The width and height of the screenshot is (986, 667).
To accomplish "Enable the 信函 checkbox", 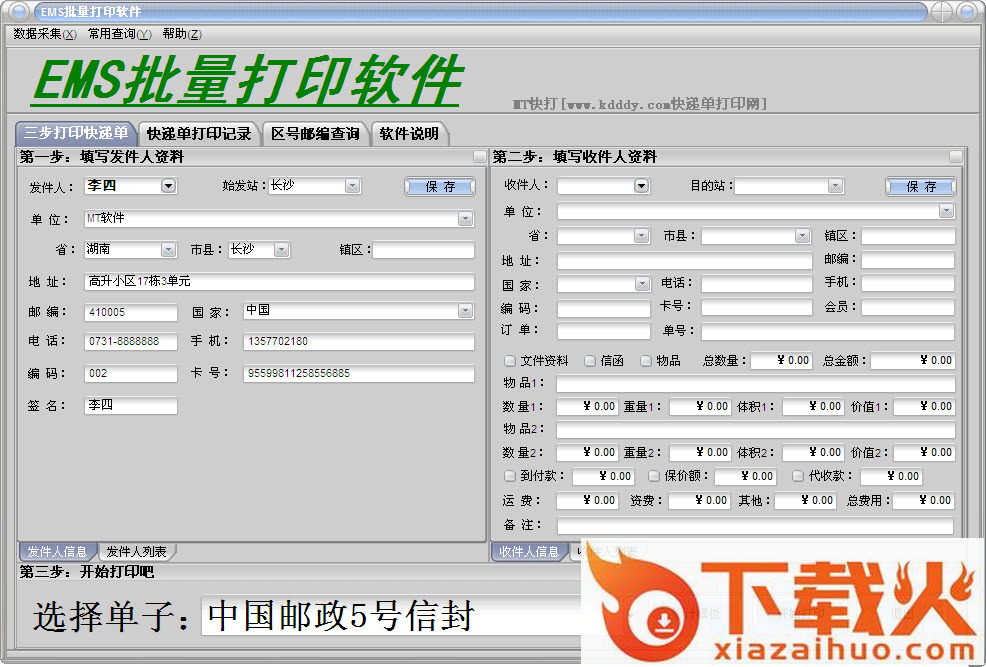I will tap(590, 361).
